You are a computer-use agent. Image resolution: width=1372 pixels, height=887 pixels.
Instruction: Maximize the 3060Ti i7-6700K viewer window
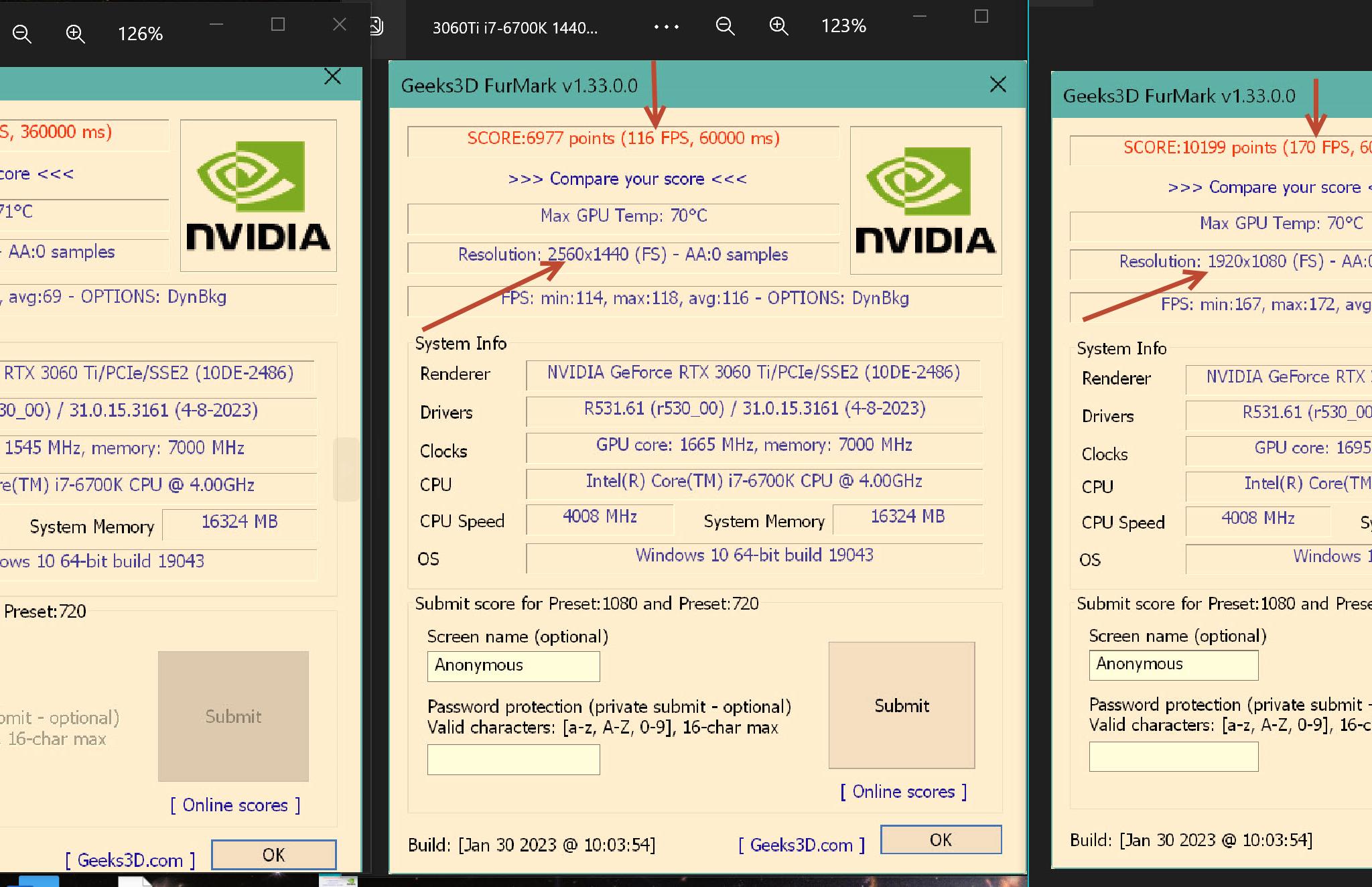coord(981,17)
